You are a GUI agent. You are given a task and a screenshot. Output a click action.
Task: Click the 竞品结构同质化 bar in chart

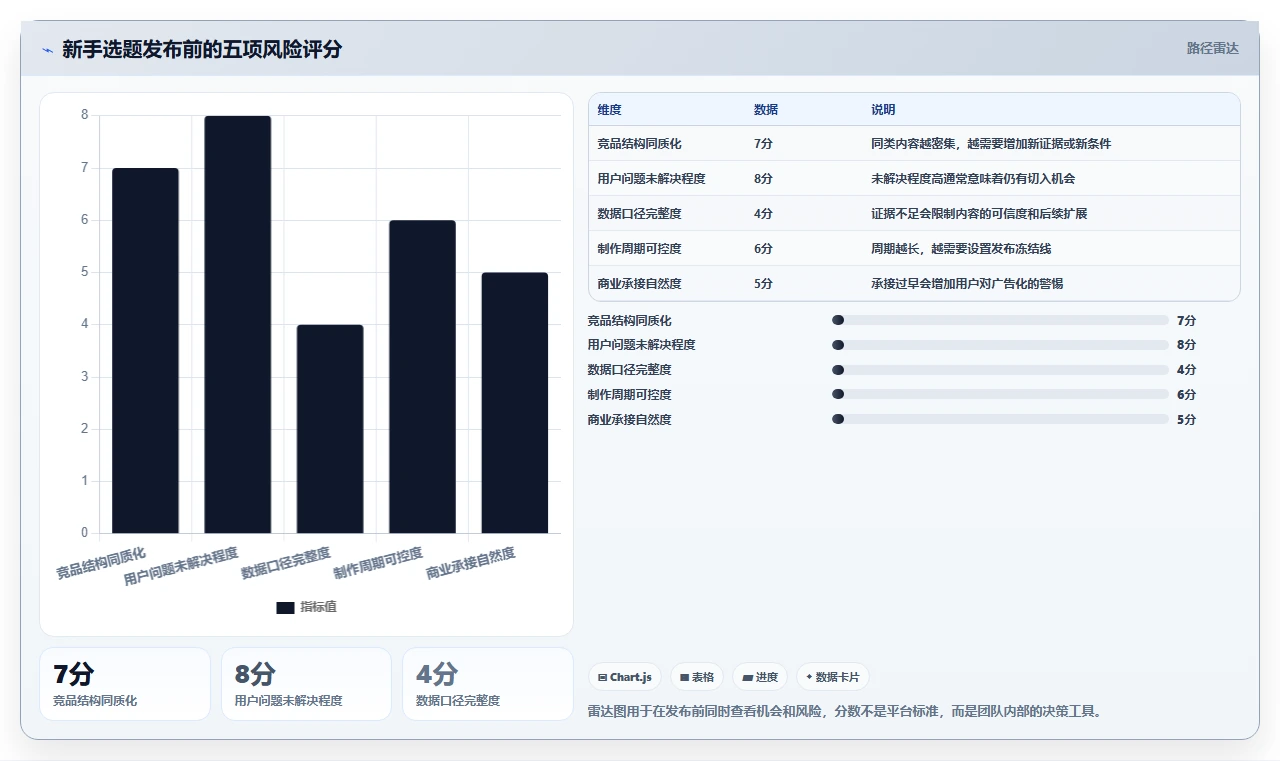tap(145, 350)
